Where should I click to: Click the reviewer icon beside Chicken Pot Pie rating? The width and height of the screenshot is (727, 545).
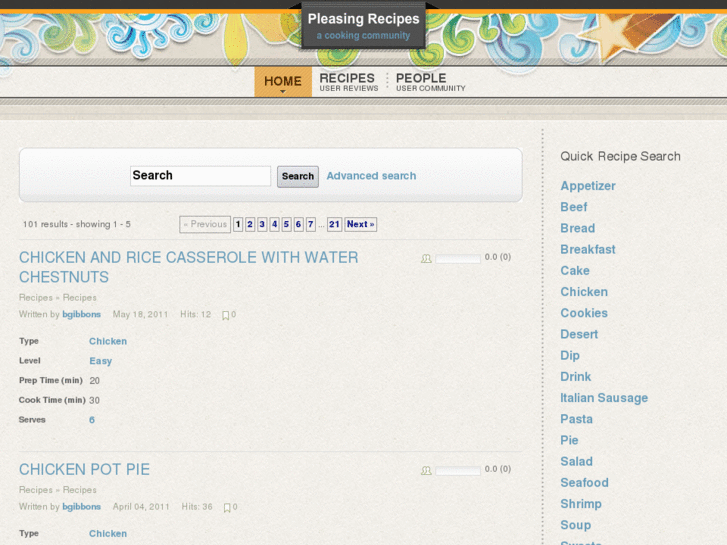426,470
